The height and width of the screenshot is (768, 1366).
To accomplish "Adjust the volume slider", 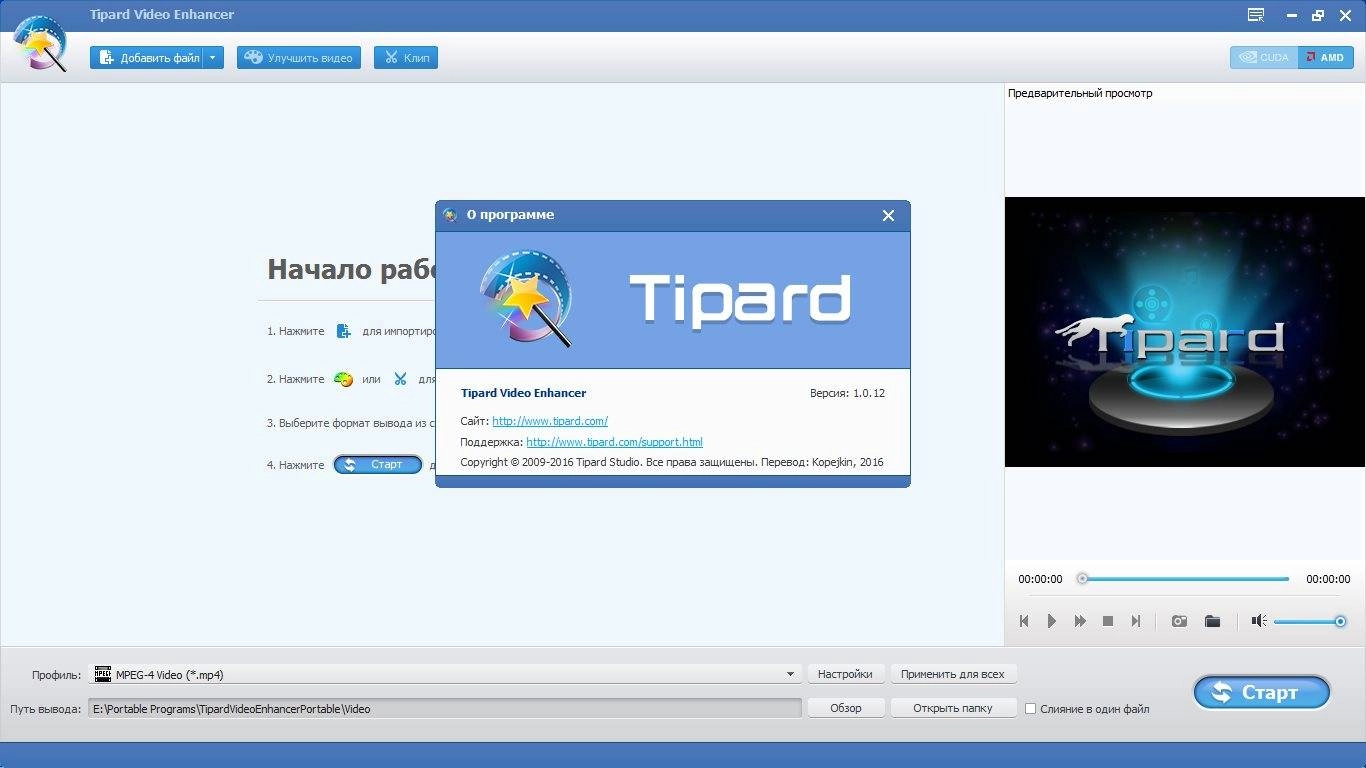I will [x=1310, y=622].
